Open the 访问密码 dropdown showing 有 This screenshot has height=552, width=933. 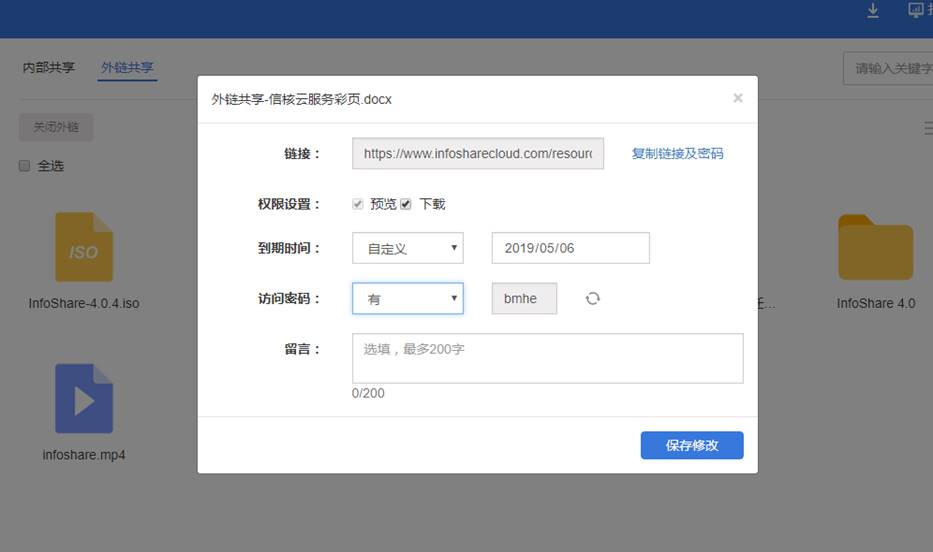(407, 298)
